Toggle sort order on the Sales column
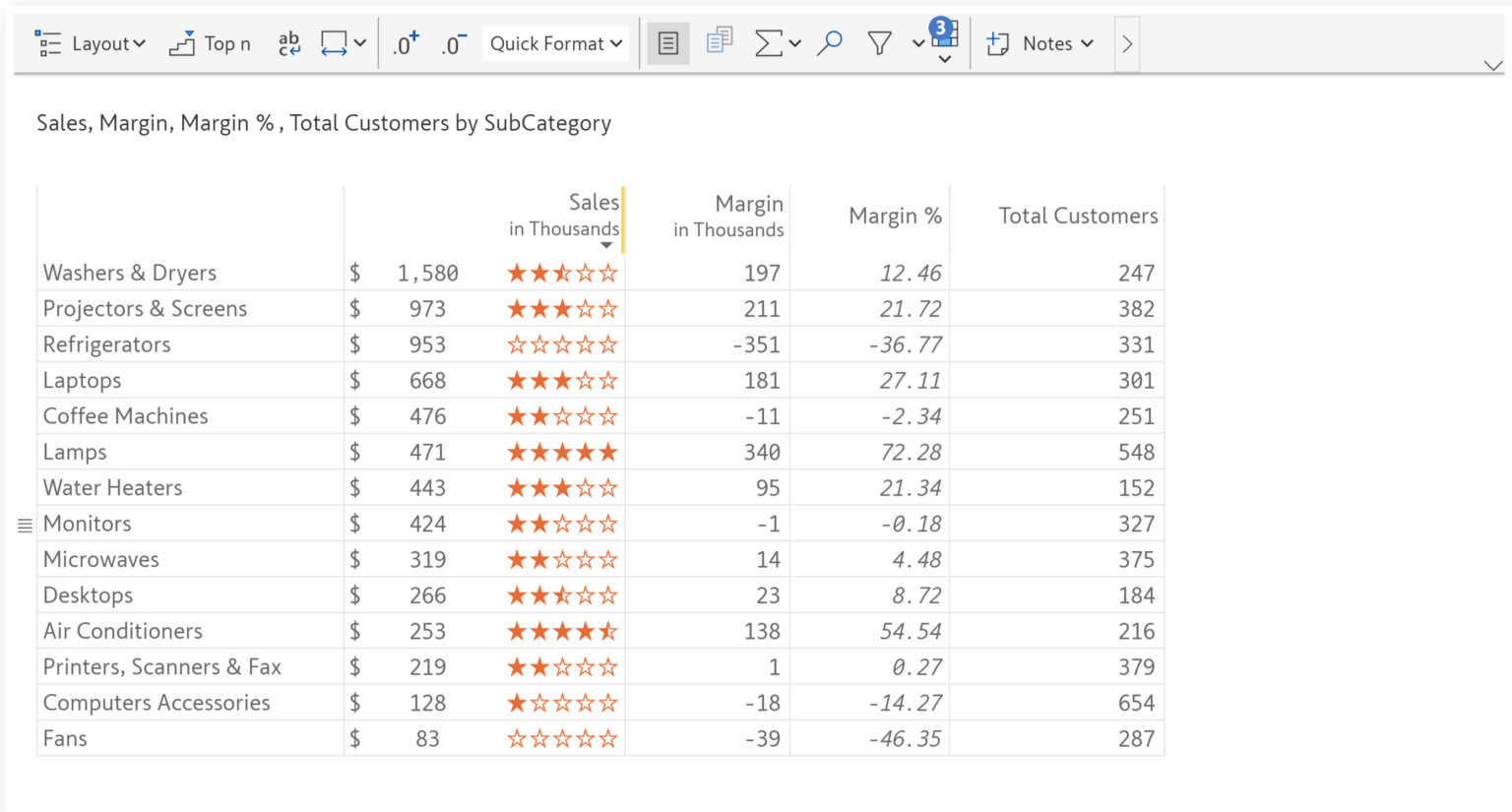The width and height of the screenshot is (1512, 812). tap(606, 244)
